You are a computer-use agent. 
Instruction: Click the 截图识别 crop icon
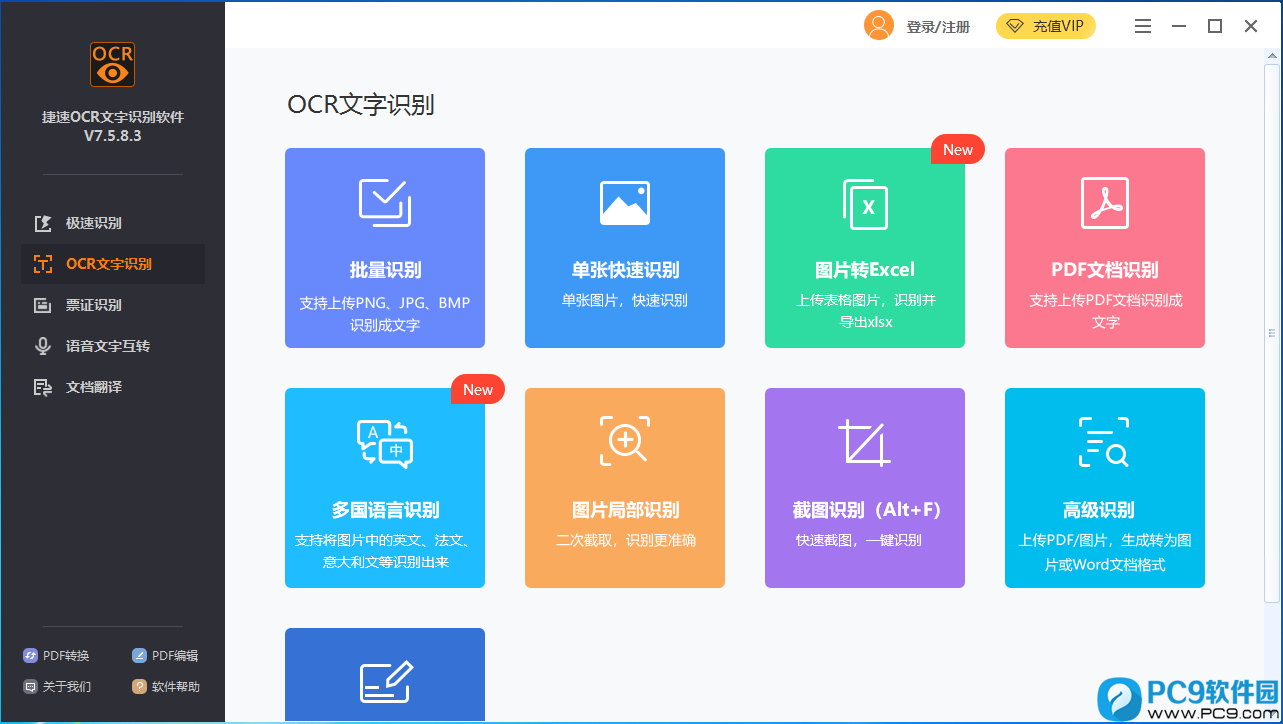point(865,443)
